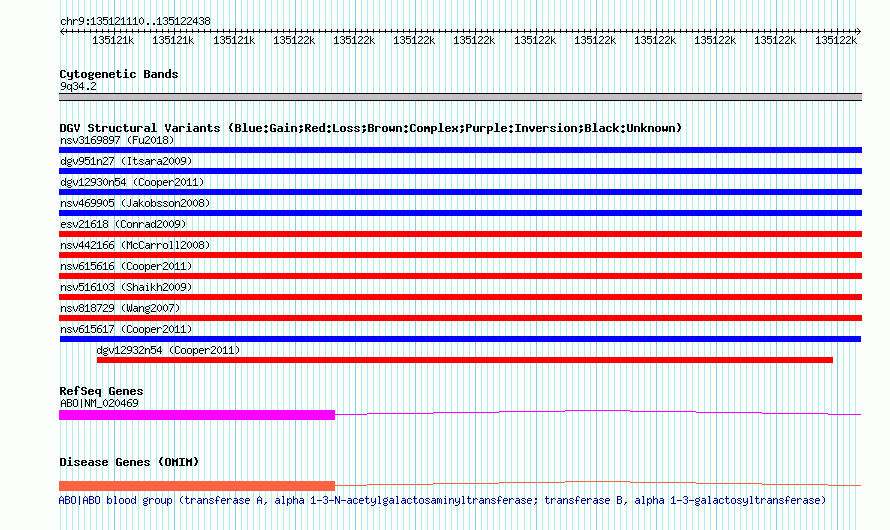
Task: Open variant label nsv818729 (Wang2007)
Action: [x=120, y=308]
